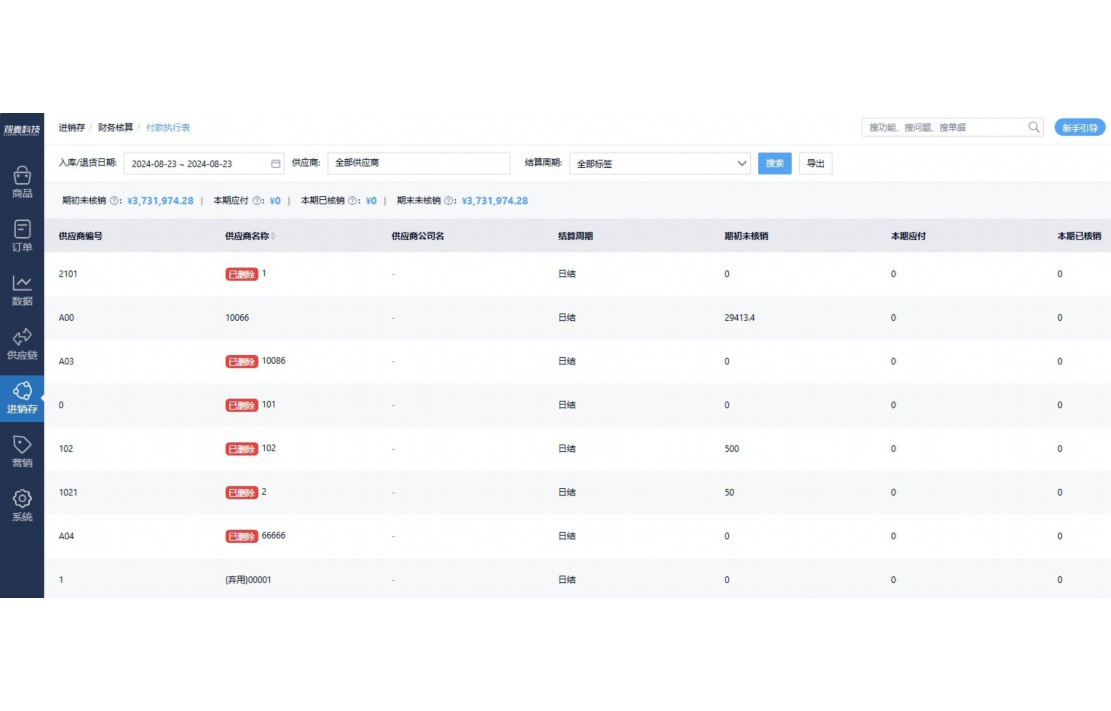Screen dimensions: 1111x711
Task: Sort by 供应商名称 column arrow
Action: (x=273, y=236)
